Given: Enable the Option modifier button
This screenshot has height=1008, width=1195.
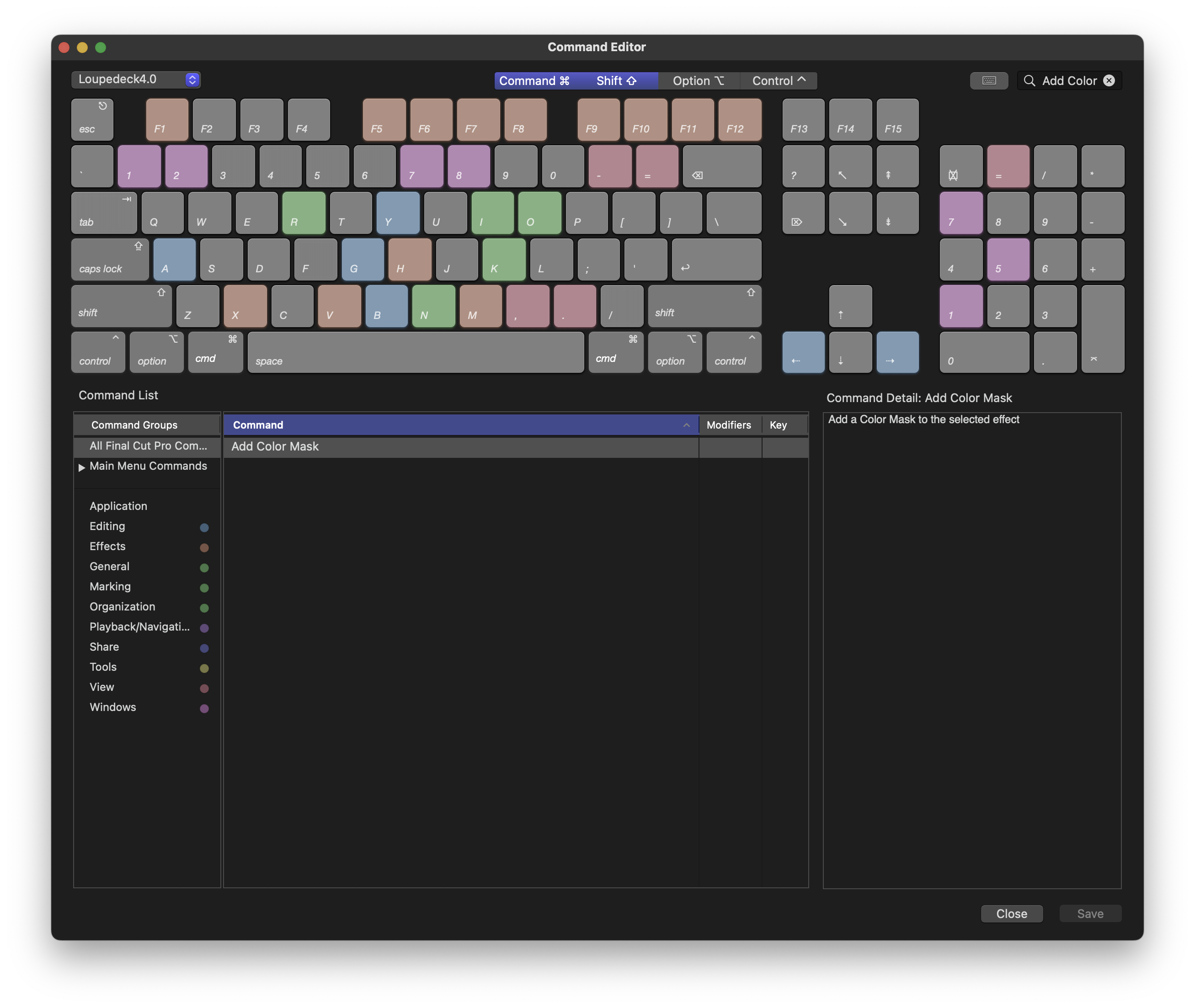Looking at the screenshot, I should point(698,80).
